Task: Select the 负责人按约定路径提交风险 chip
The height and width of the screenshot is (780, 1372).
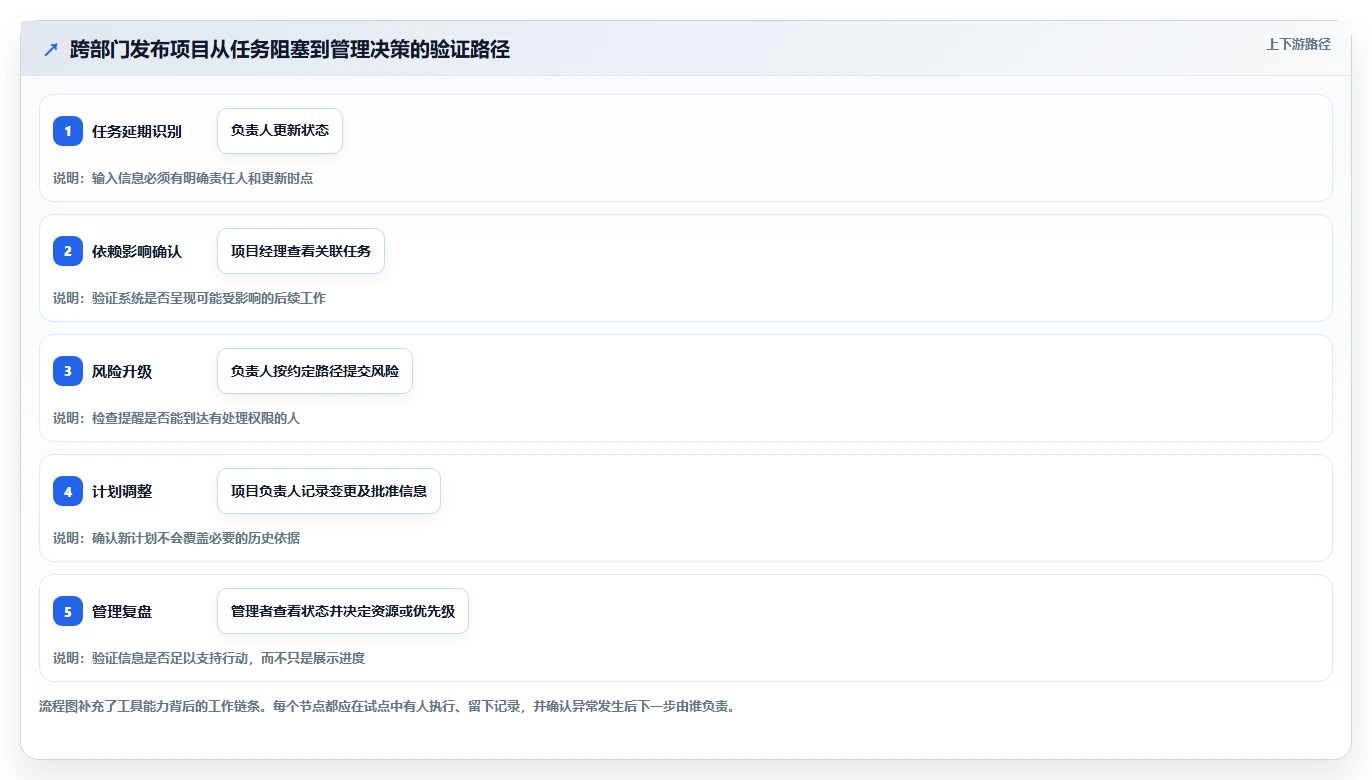Action: click(315, 371)
